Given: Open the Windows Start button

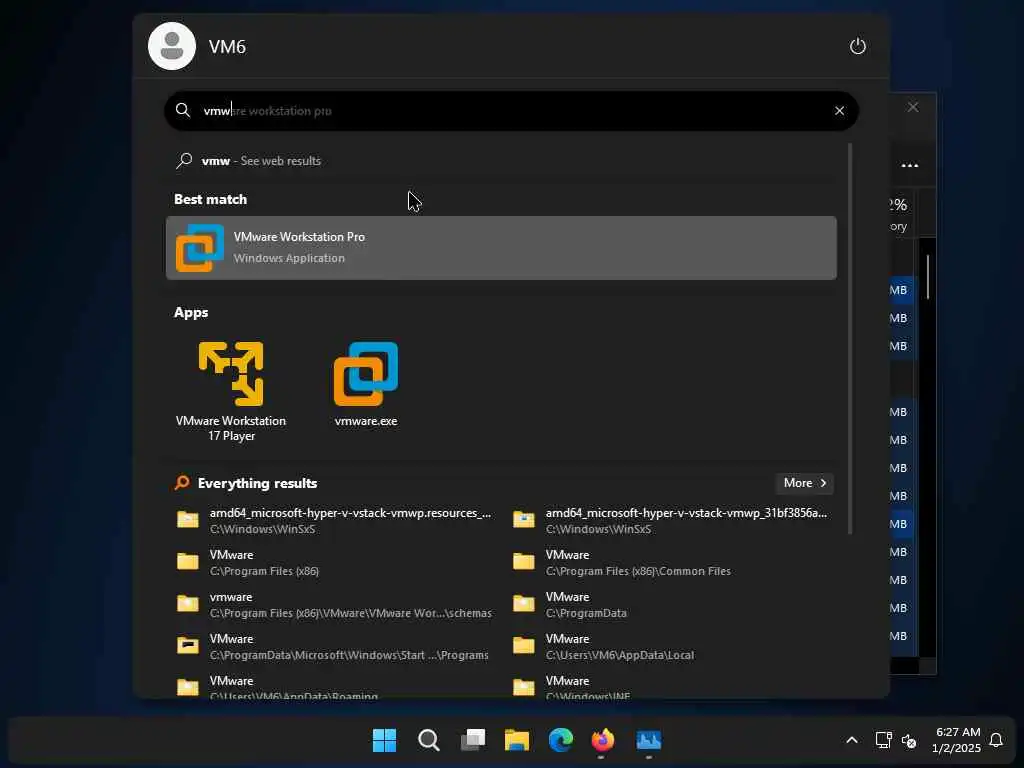Looking at the screenshot, I should click(x=384, y=740).
